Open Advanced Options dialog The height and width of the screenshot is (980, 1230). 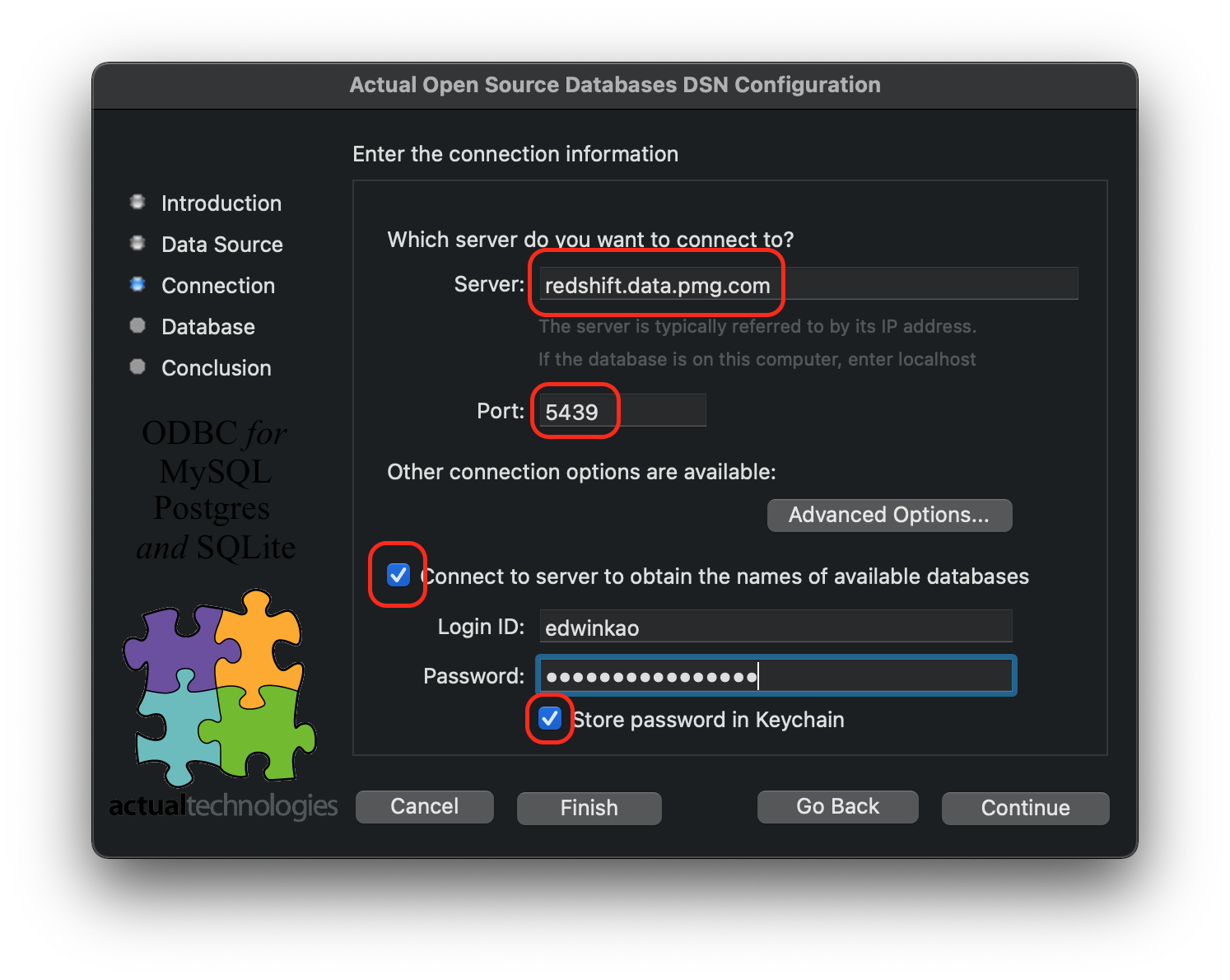[889, 515]
